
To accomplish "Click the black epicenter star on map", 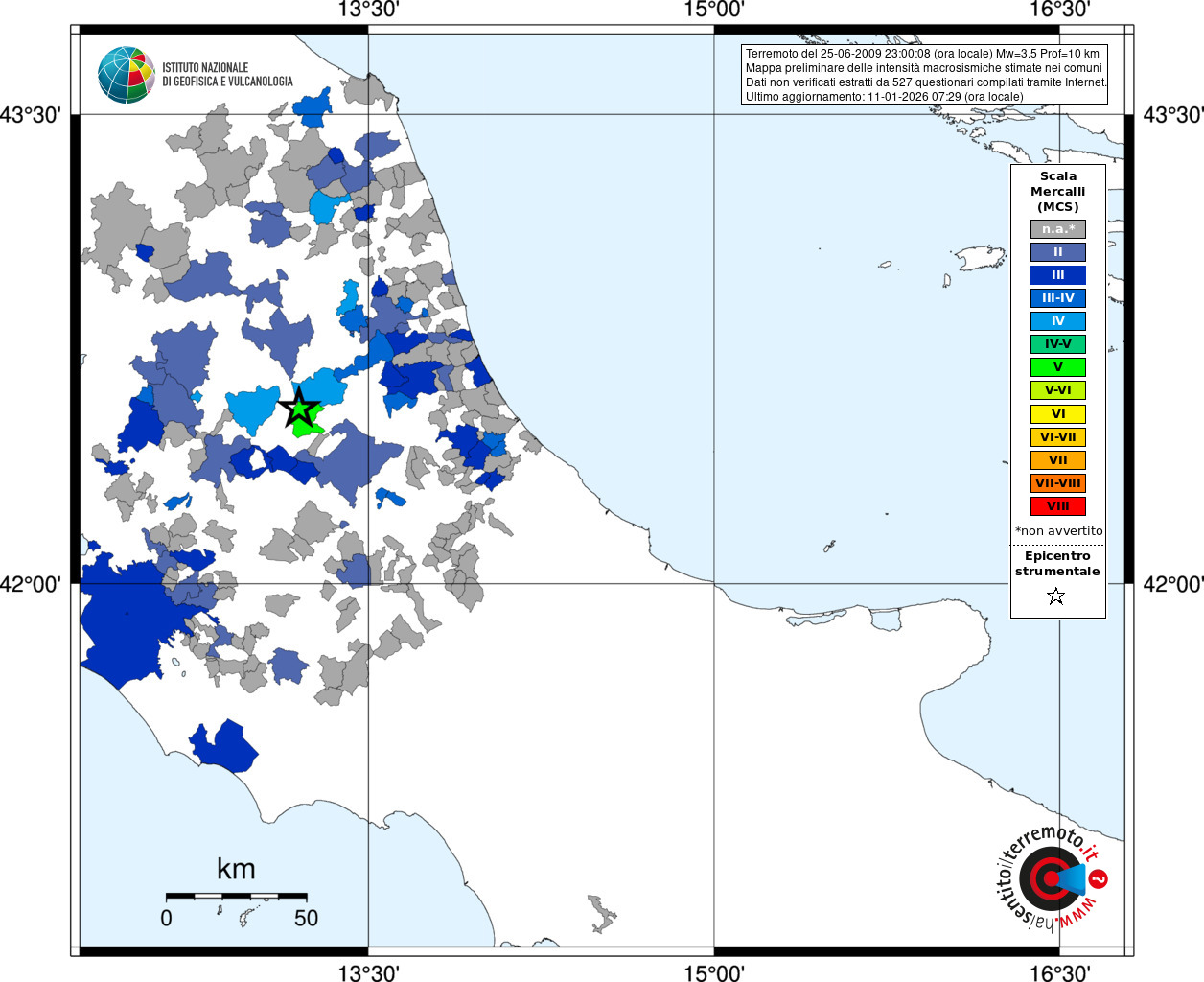I will [x=300, y=409].
